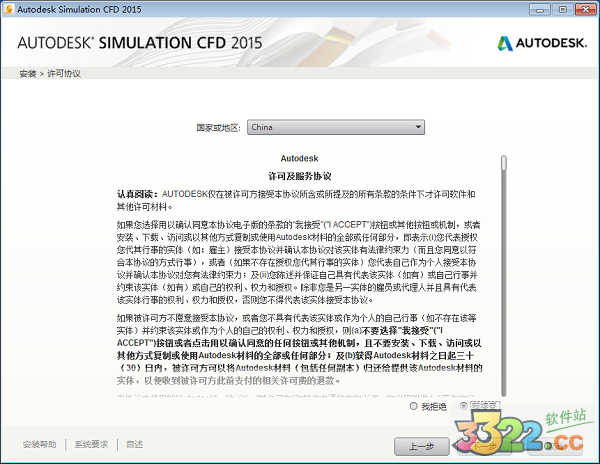The height and width of the screenshot is (464, 600).
Task: Click the arrow on the China combo box
Action: (417, 127)
